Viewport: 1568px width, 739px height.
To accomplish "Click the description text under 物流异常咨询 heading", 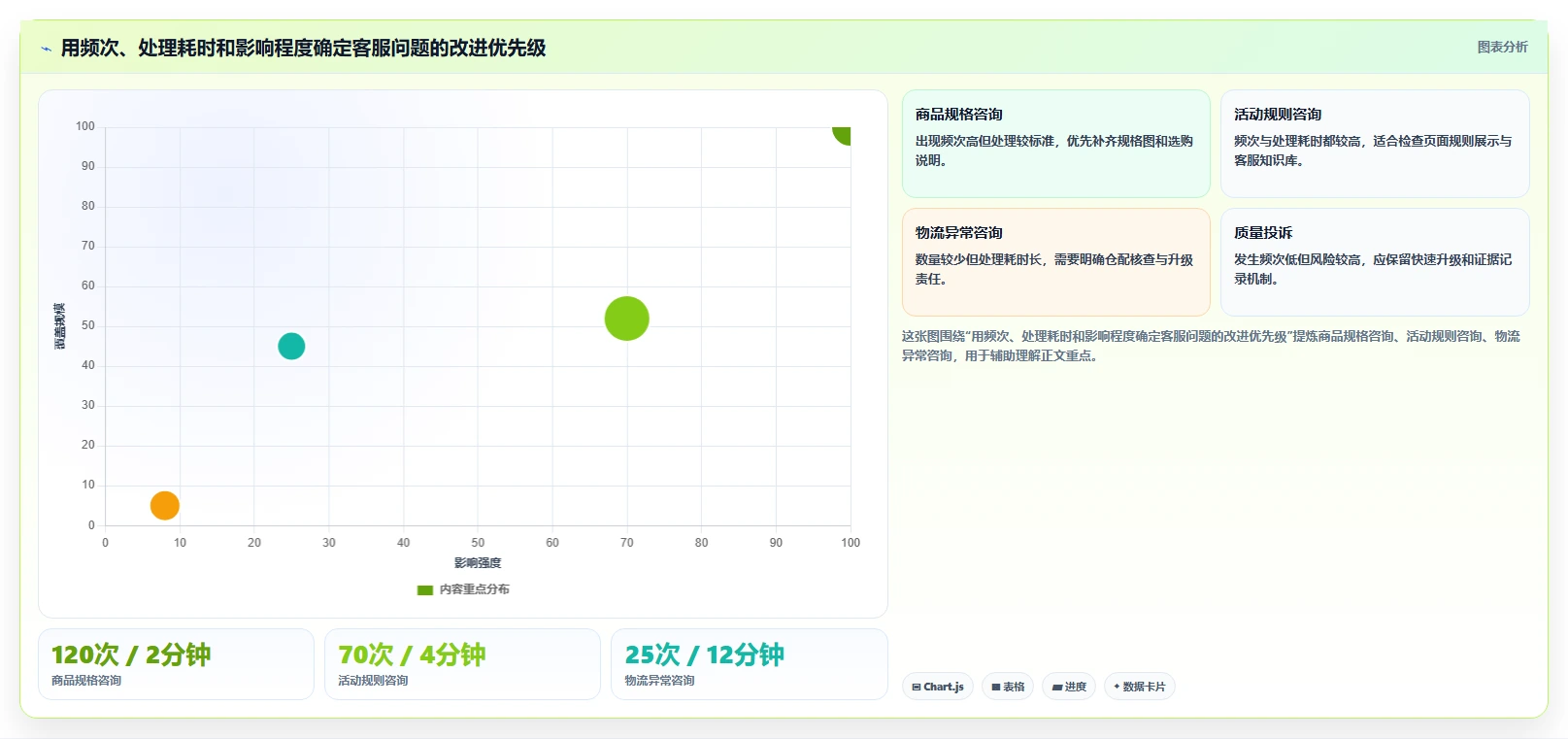I will (x=1054, y=269).
